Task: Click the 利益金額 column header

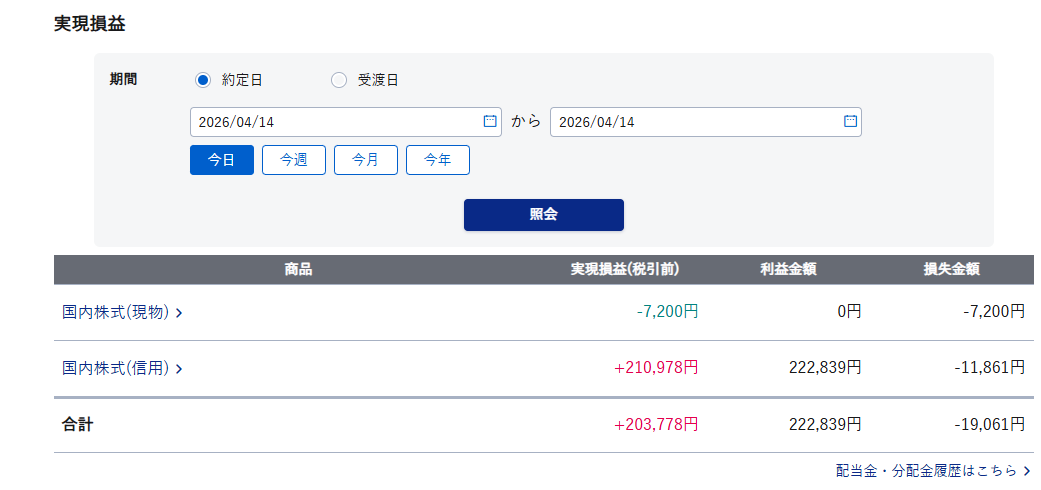Action: [788, 269]
